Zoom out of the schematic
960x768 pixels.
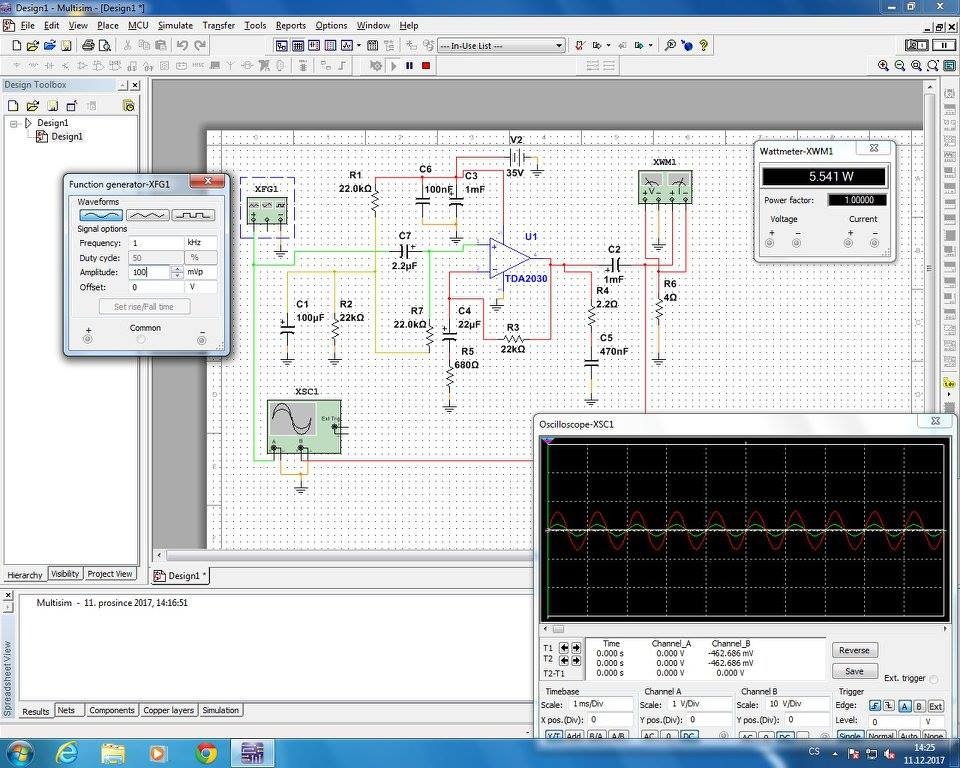click(x=899, y=66)
